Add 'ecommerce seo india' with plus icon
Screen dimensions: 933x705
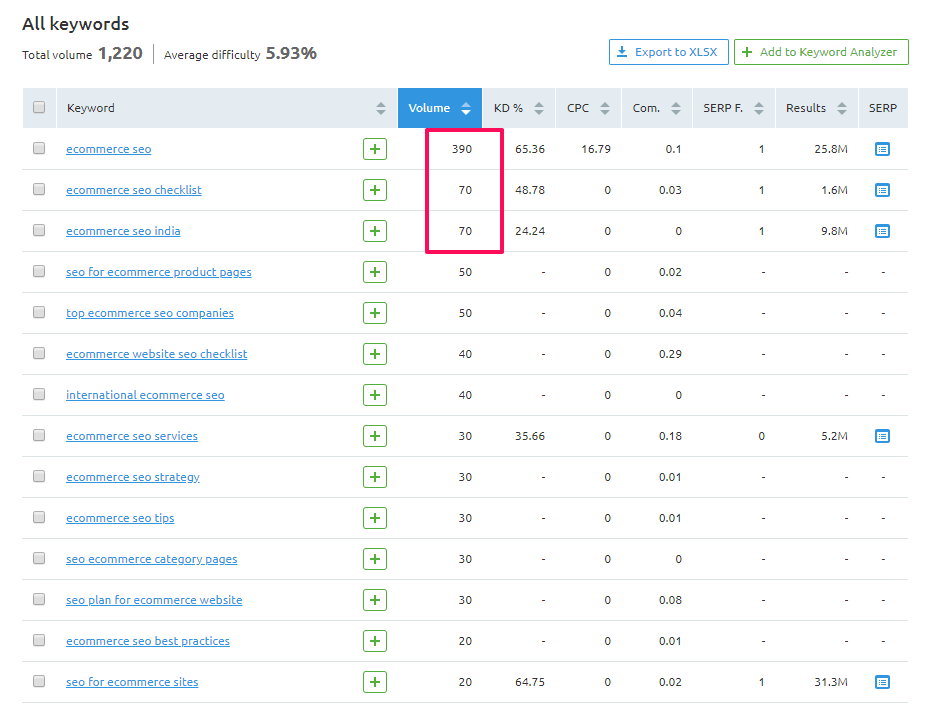(x=375, y=231)
